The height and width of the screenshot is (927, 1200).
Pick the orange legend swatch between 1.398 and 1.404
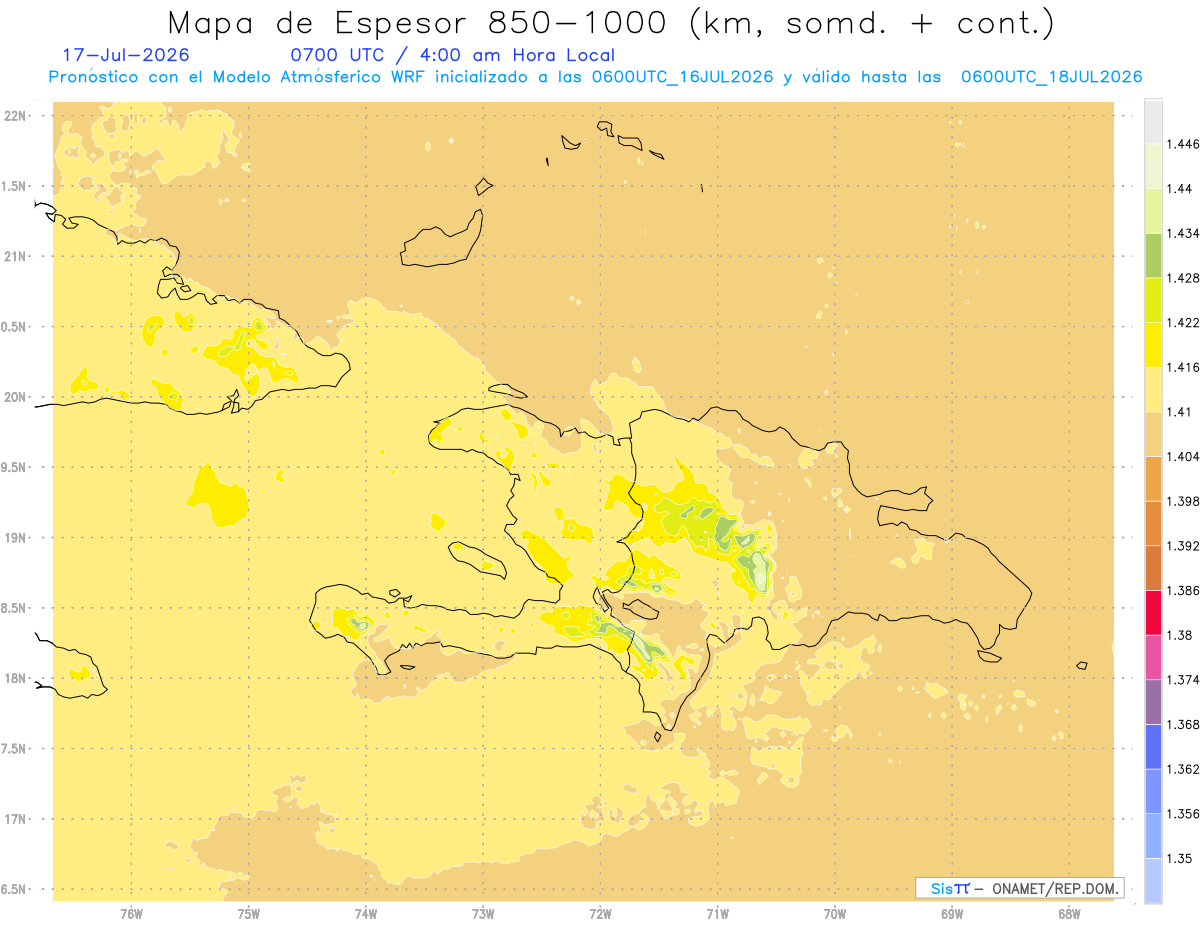point(1153,478)
